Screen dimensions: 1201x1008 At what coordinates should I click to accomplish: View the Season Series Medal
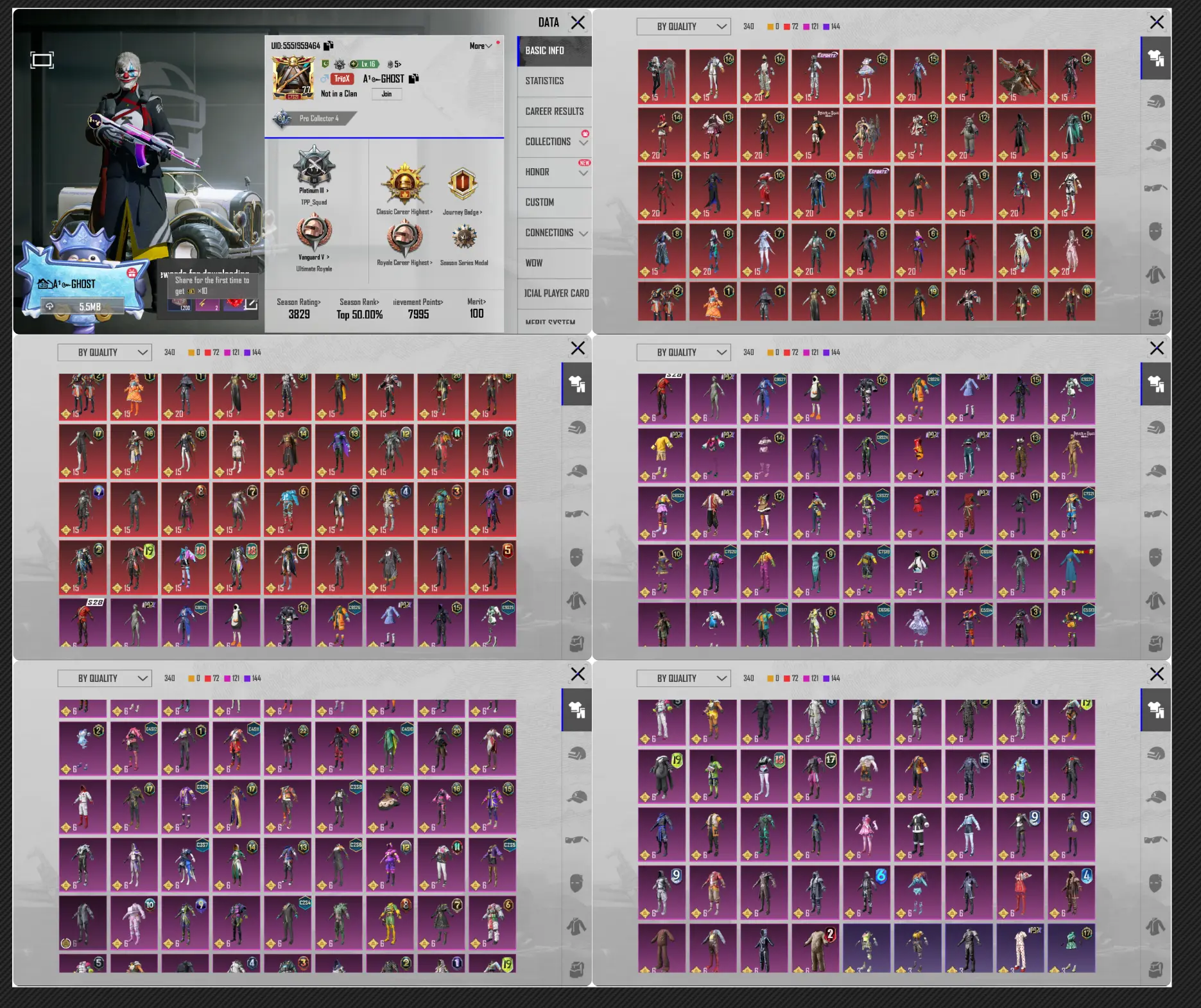tap(464, 239)
